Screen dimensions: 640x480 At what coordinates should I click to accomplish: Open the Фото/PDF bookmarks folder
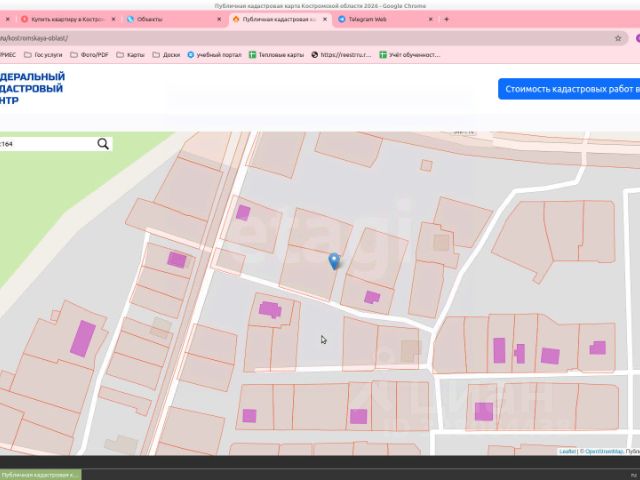(x=89, y=55)
